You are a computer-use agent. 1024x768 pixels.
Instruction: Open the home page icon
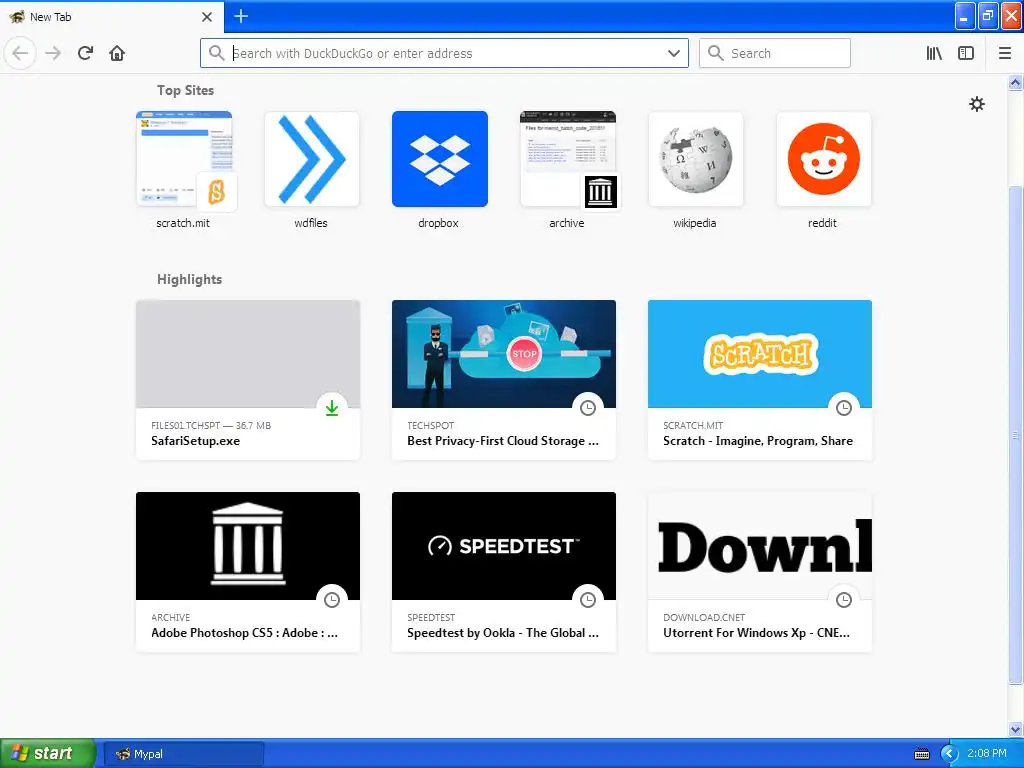117,53
